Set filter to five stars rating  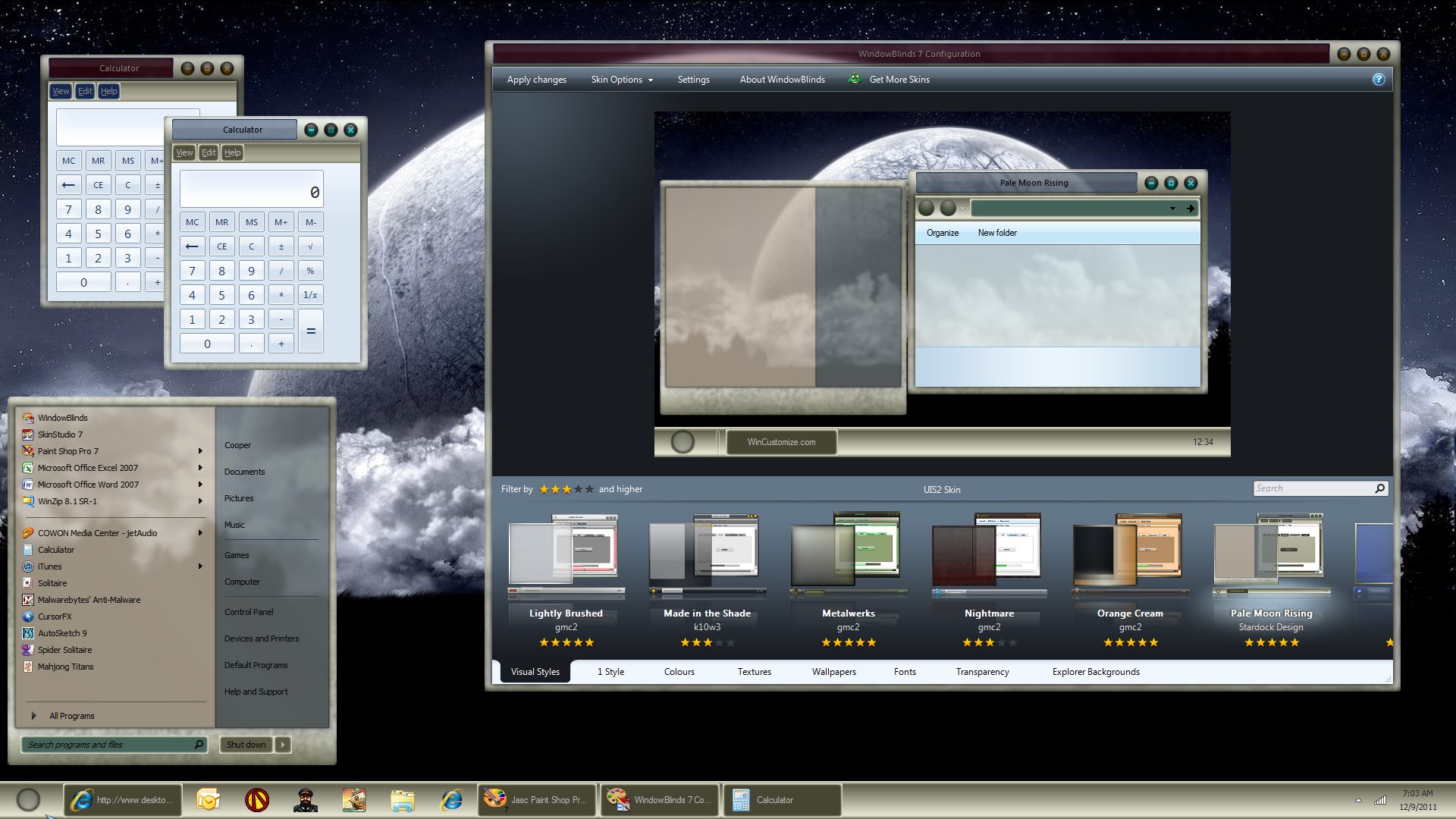click(589, 489)
